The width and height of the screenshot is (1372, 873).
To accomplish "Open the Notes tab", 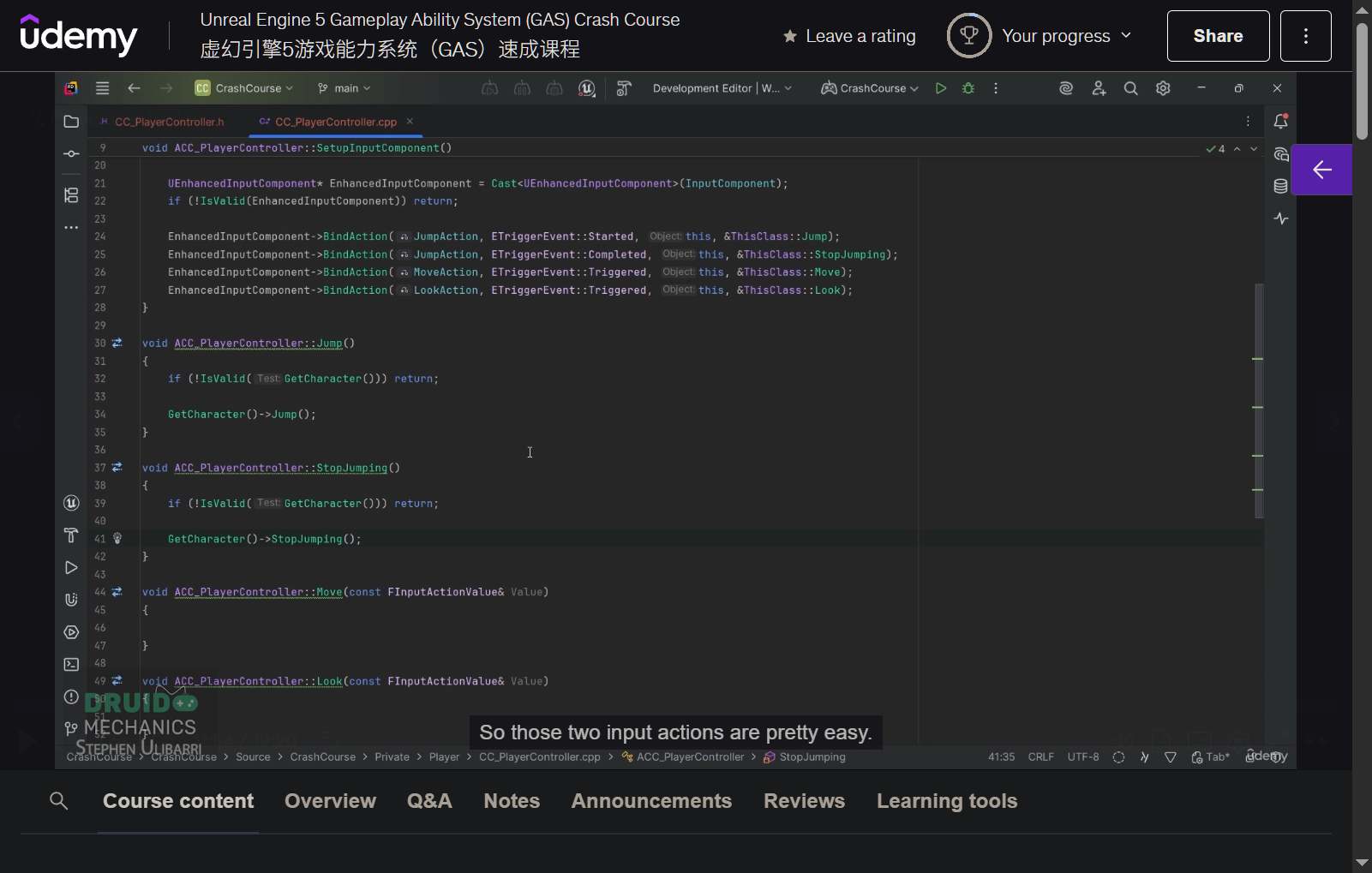I will (512, 801).
